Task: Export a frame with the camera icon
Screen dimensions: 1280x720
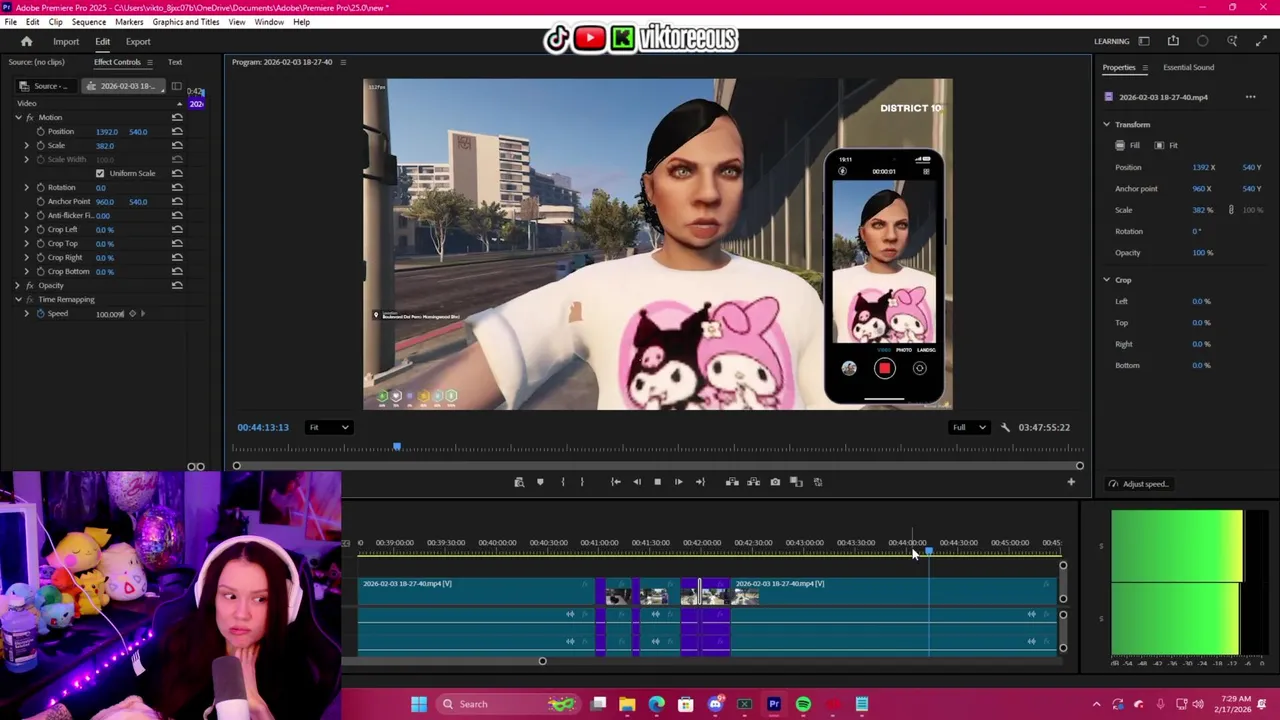Action: pos(775,482)
